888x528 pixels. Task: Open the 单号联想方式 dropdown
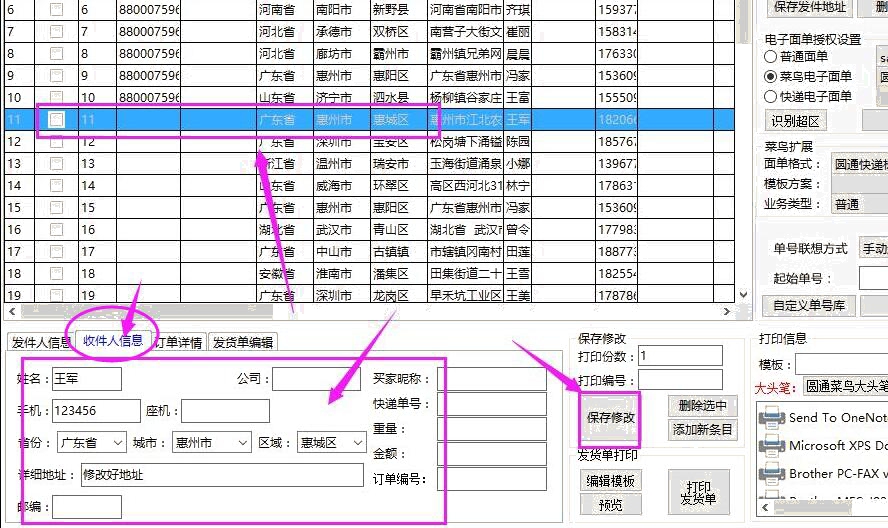(873, 248)
